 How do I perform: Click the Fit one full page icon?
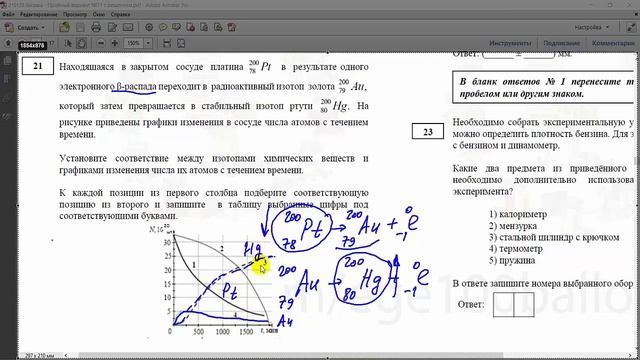pyautogui.click(x=181, y=43)
